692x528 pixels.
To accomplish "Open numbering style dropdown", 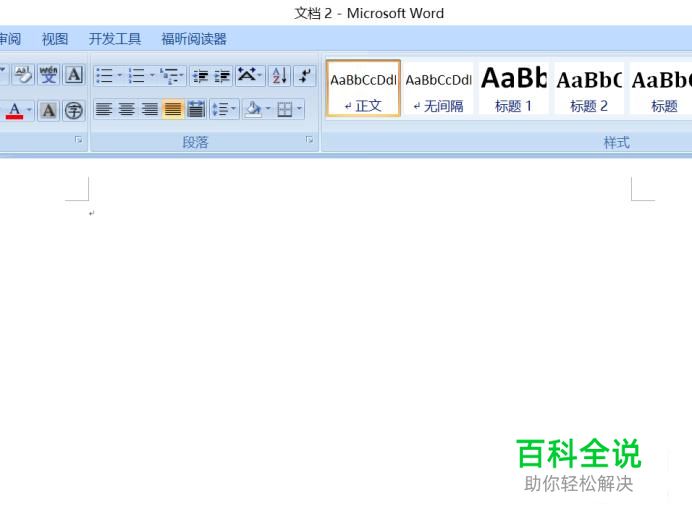I will (152, 75).
